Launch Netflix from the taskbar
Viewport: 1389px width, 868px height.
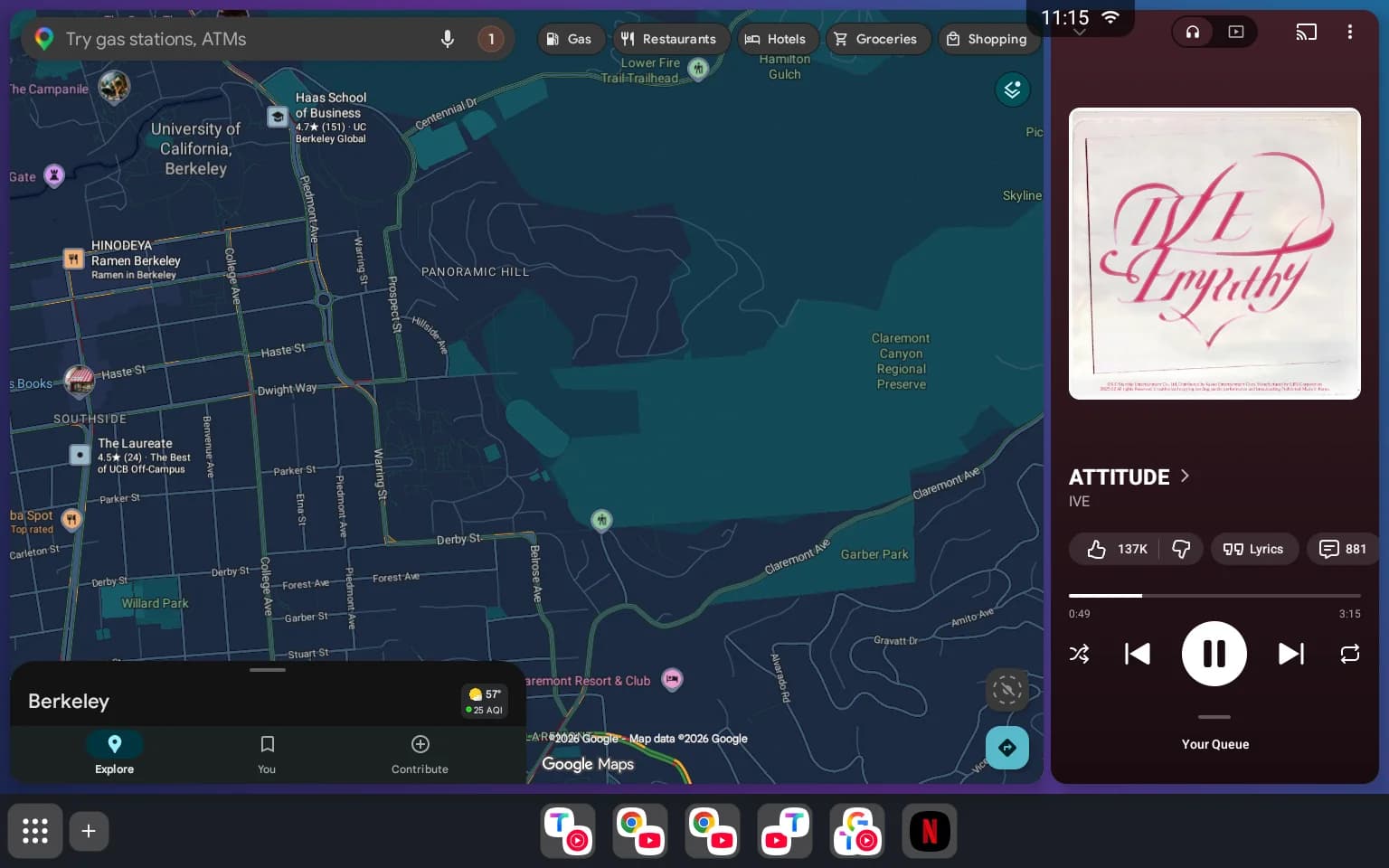coord(930,831)
